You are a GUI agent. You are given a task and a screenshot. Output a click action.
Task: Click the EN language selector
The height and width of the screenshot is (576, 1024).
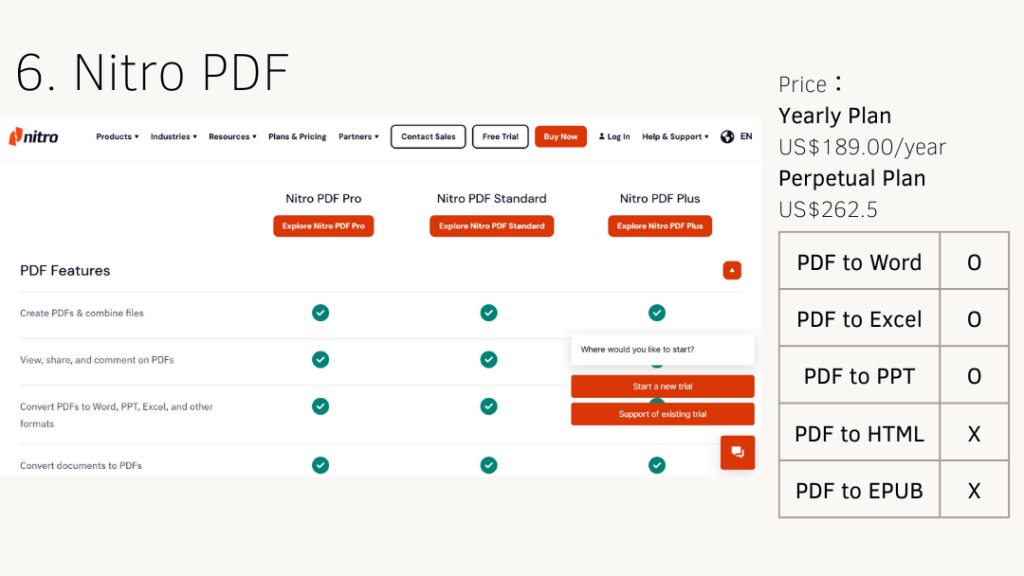746,136
